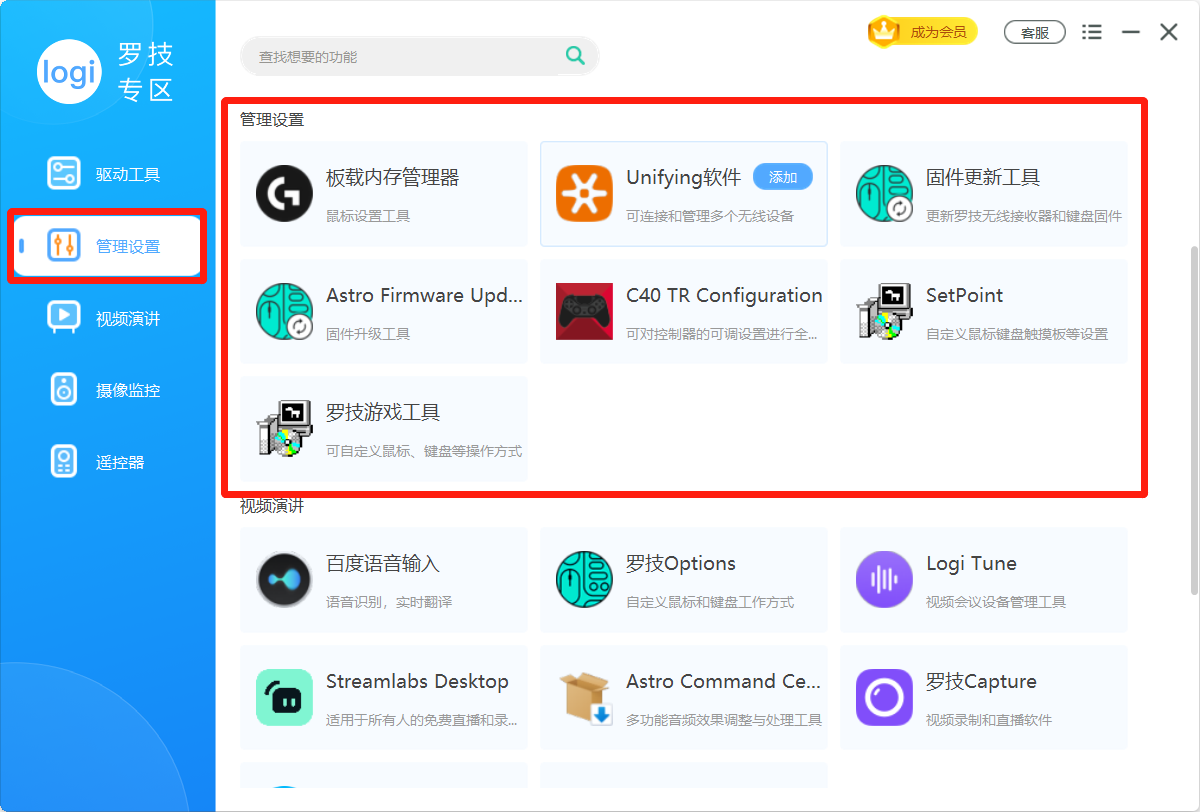Click description 多功能音频效果调整与处理工具
Image resolution: width=1200 pixels, height=812 pixels.
point(724,720)
